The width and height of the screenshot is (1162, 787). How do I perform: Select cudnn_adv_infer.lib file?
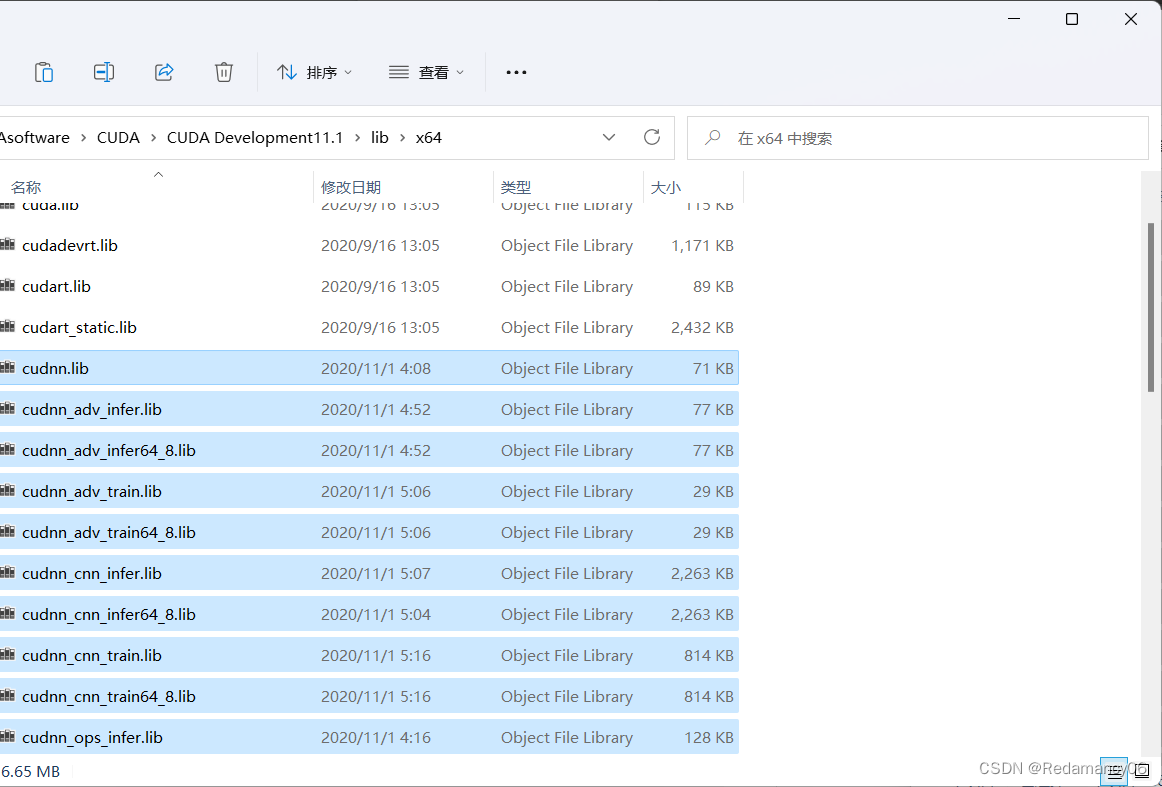[x=369, y=409]
